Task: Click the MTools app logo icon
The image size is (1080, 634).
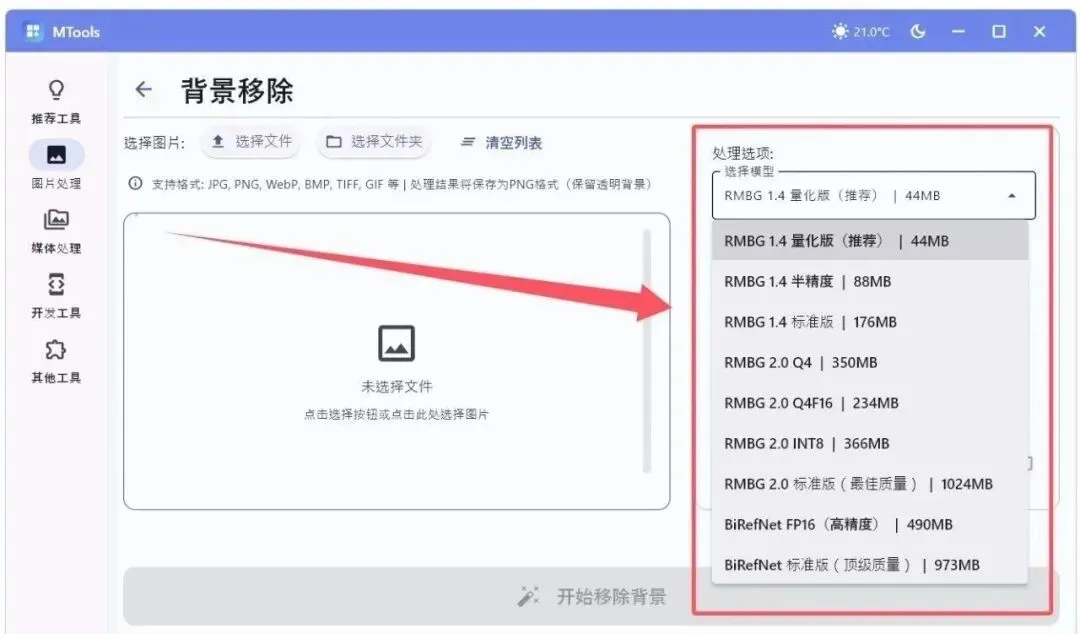Action: pos(32,32)
